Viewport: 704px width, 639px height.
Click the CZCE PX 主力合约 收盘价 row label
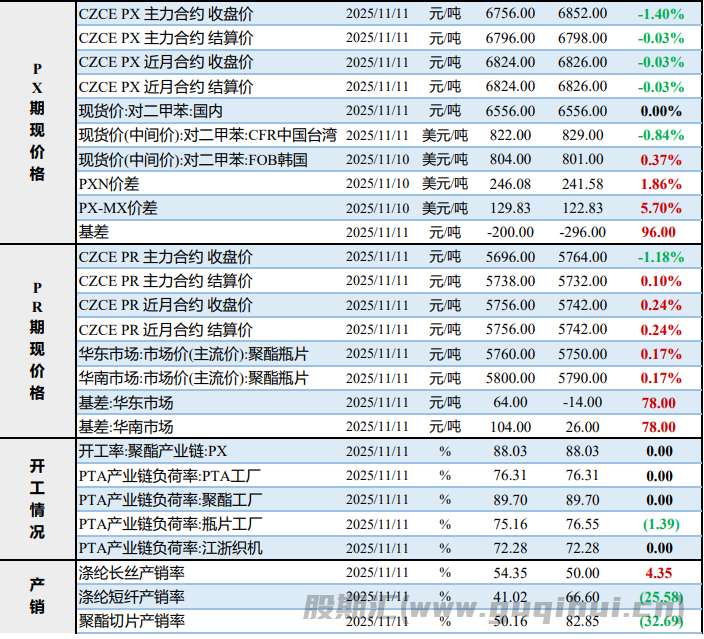coord(166,14)
